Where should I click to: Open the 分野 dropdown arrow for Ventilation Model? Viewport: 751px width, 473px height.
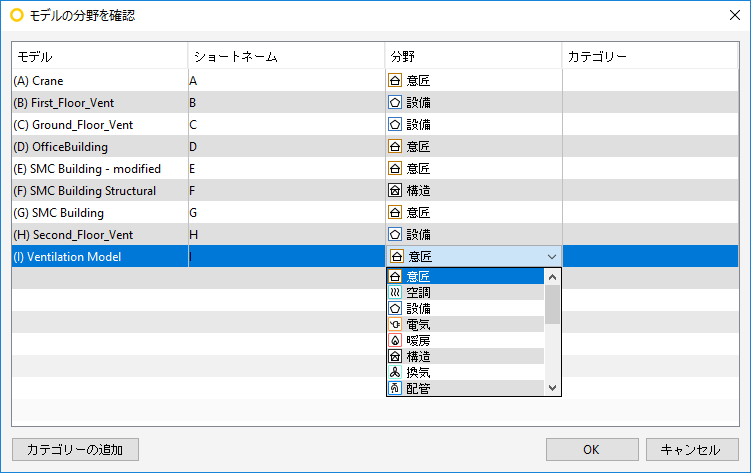point(552,257)
